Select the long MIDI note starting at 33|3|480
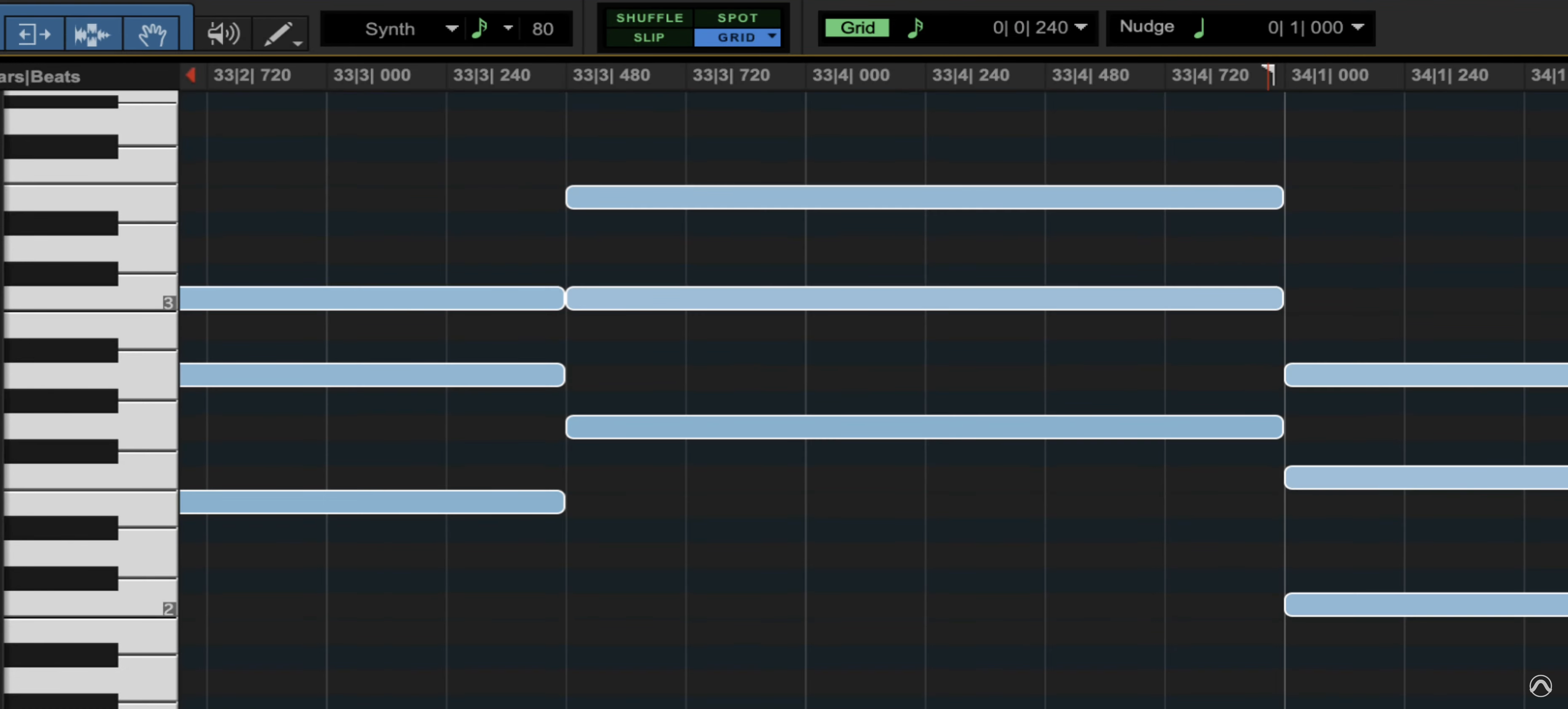The width and height of the screenshot is (1568, 709). point(913,197)
